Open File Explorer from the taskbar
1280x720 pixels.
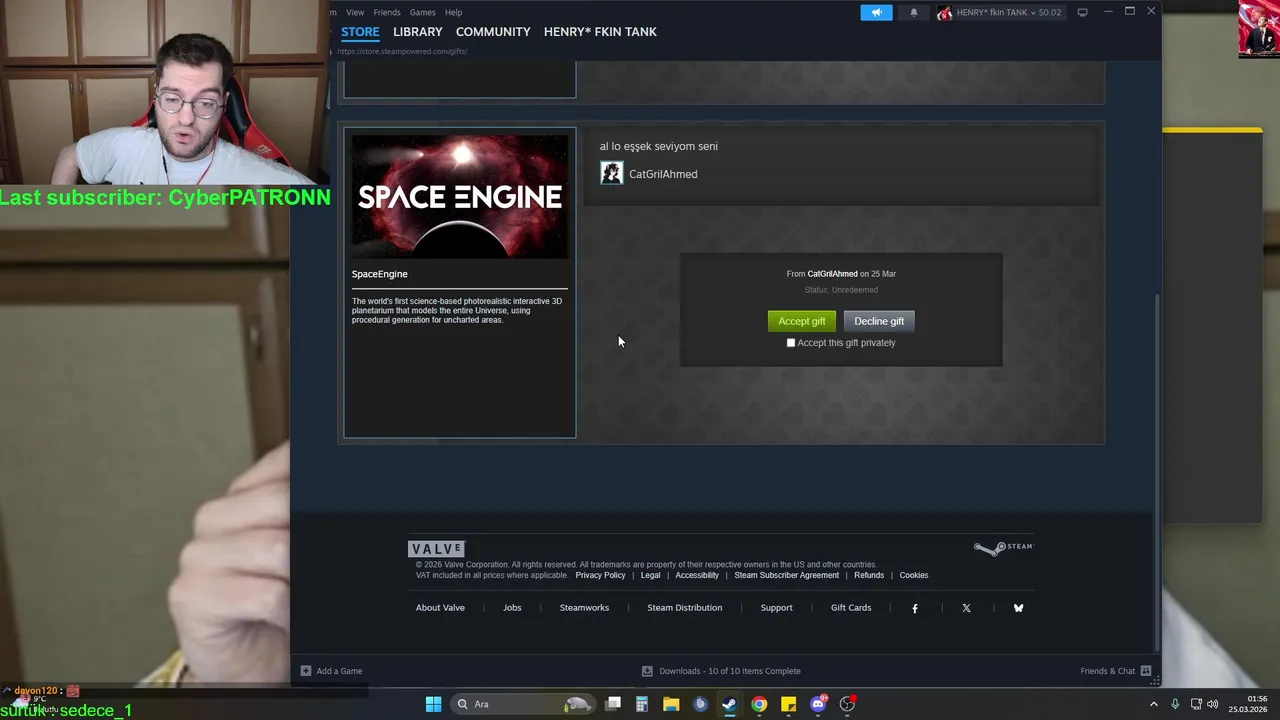(x=671, y=704)
